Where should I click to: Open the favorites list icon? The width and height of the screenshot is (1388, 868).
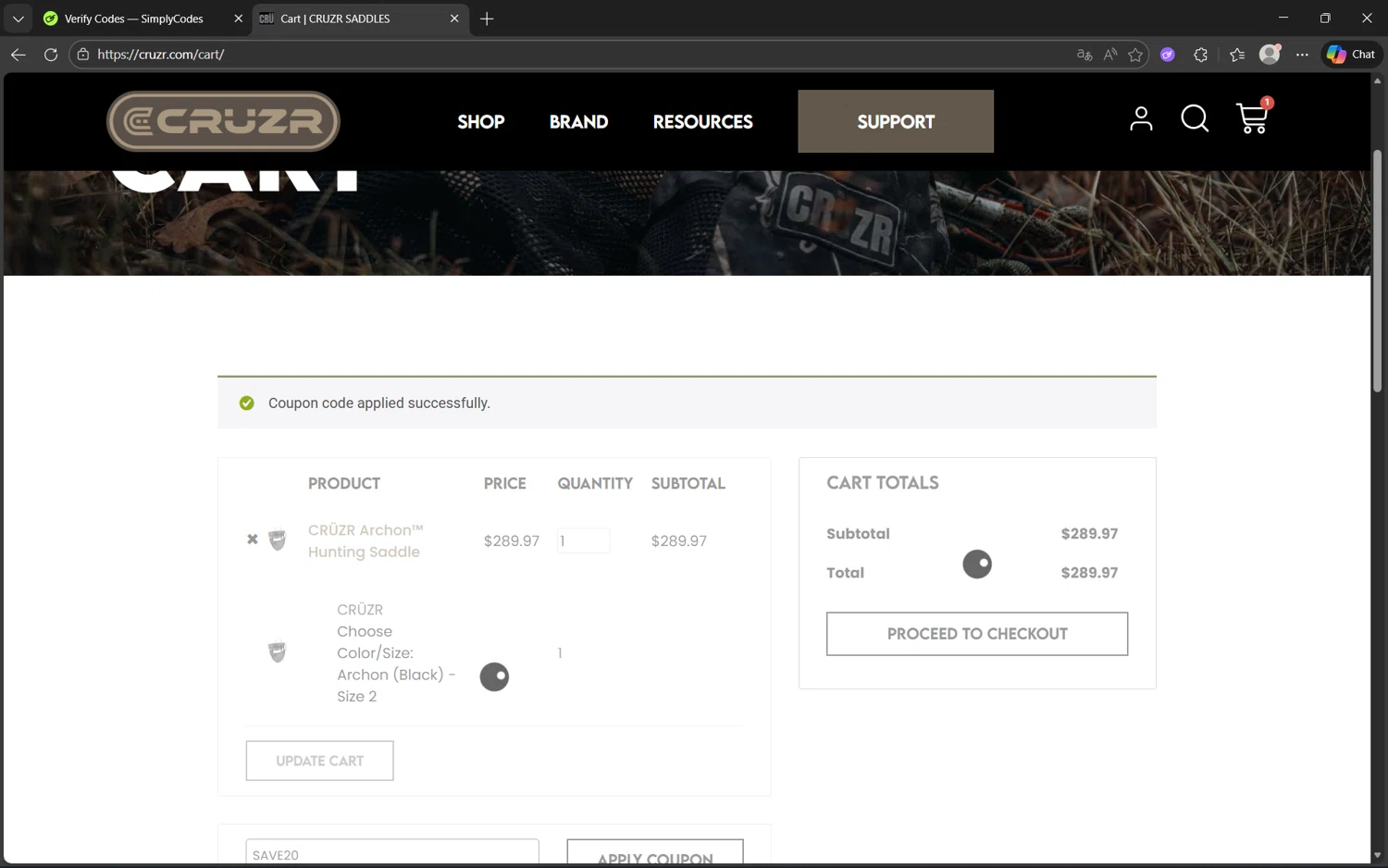click(x=1237, y=55)
